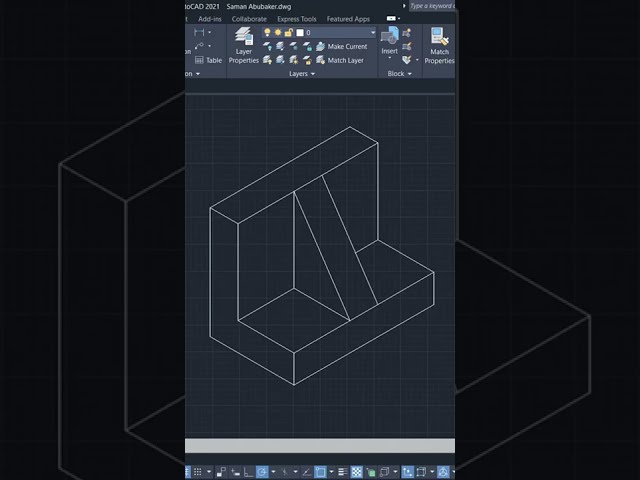The width and height of the screenshot is (640, 480).
Task: Click the Turn All Layers On icon
Action: coord(267,60)
